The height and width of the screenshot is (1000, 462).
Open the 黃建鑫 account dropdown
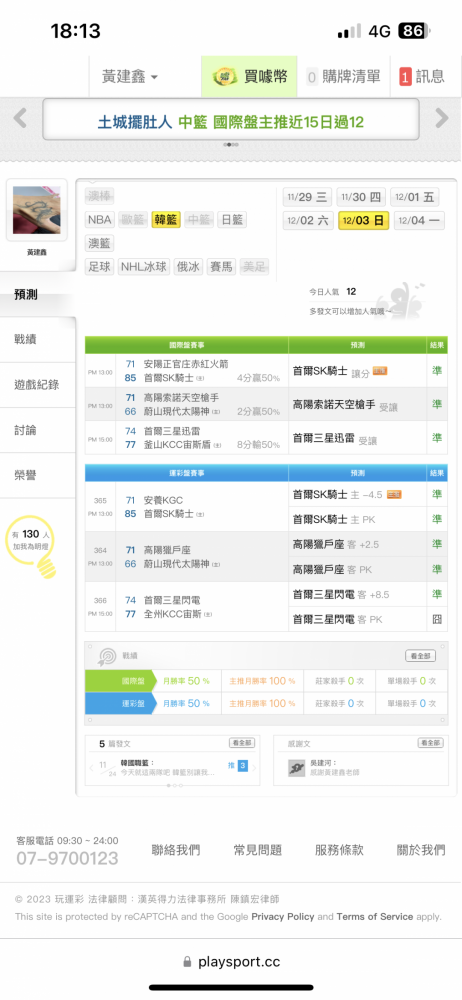[x=130, y=77]
